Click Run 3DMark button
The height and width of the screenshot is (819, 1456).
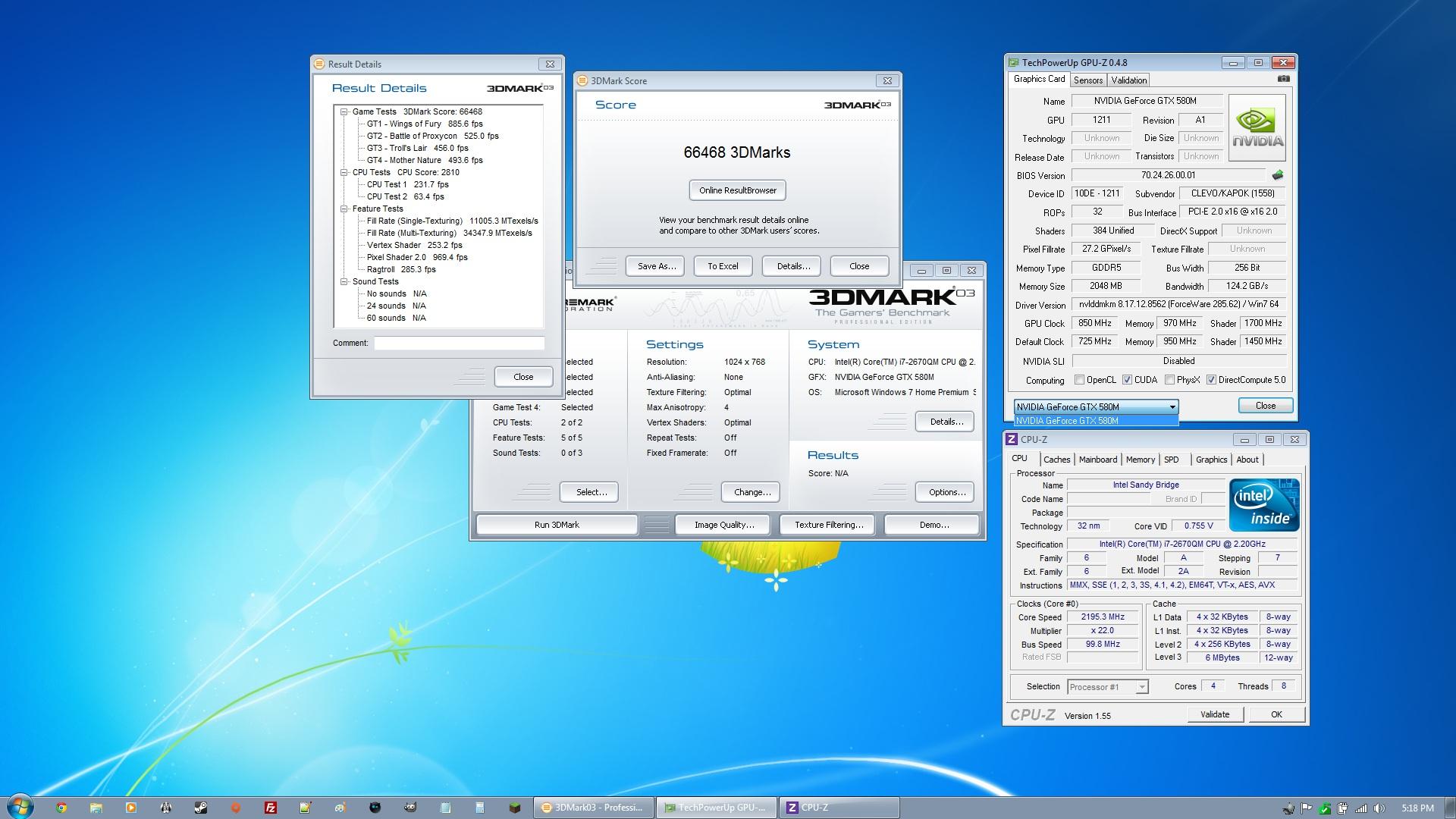click(557, 525)
